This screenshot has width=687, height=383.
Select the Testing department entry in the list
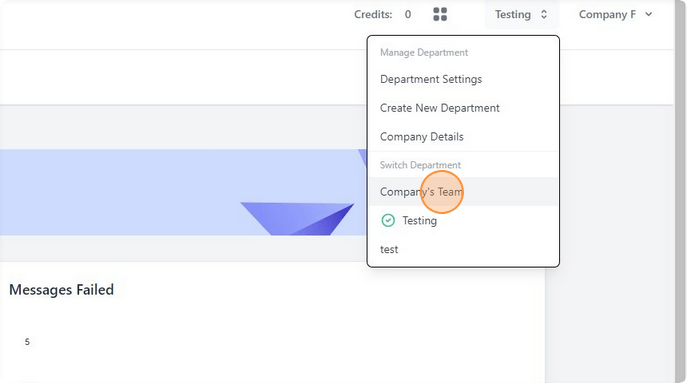(463, 220)
